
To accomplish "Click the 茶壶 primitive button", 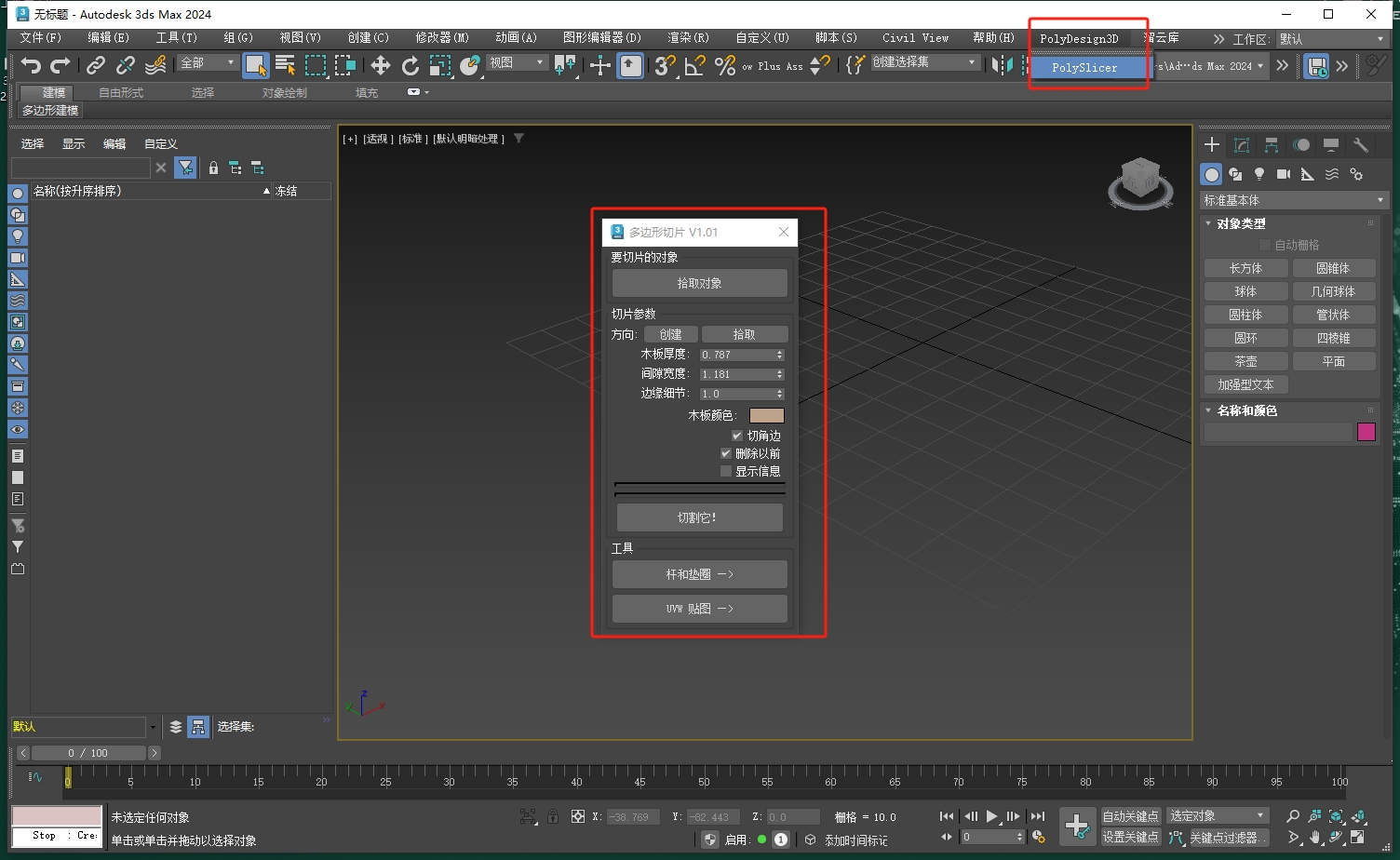I will [x=1245, y=360].
